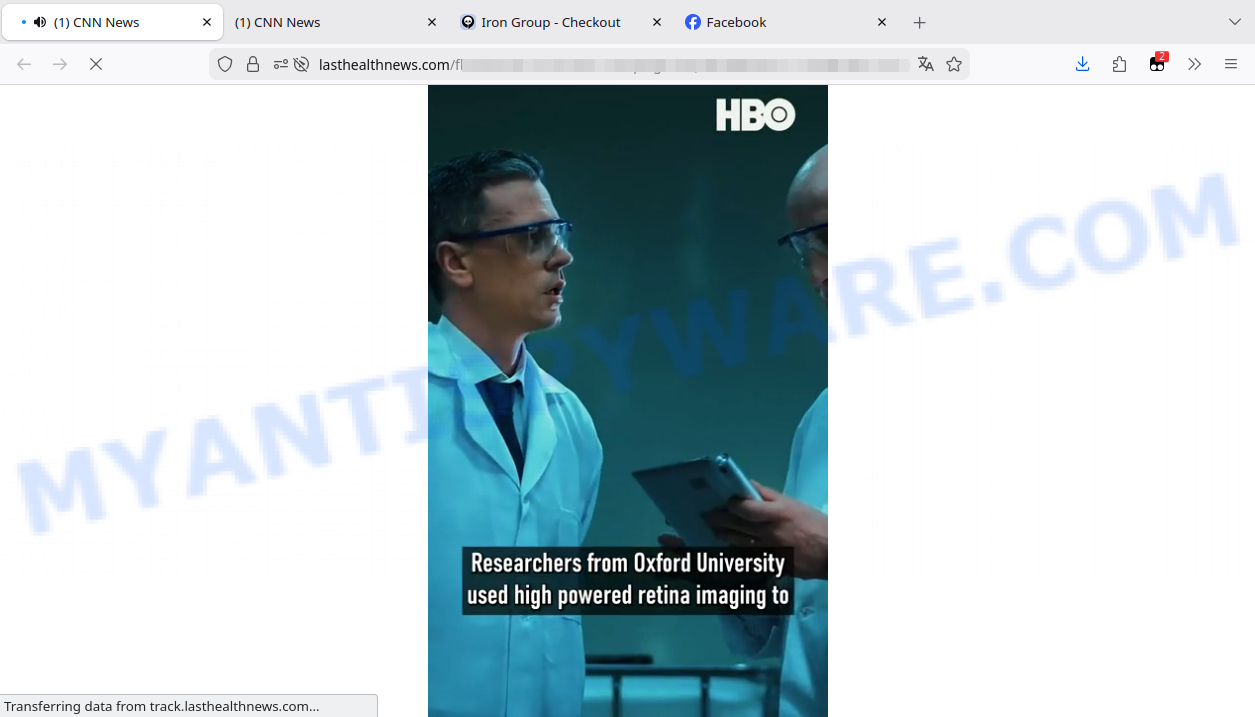Click the extension icon with red badge
This screenshot has width=1255, height=717.
[x=1157, y=64]
